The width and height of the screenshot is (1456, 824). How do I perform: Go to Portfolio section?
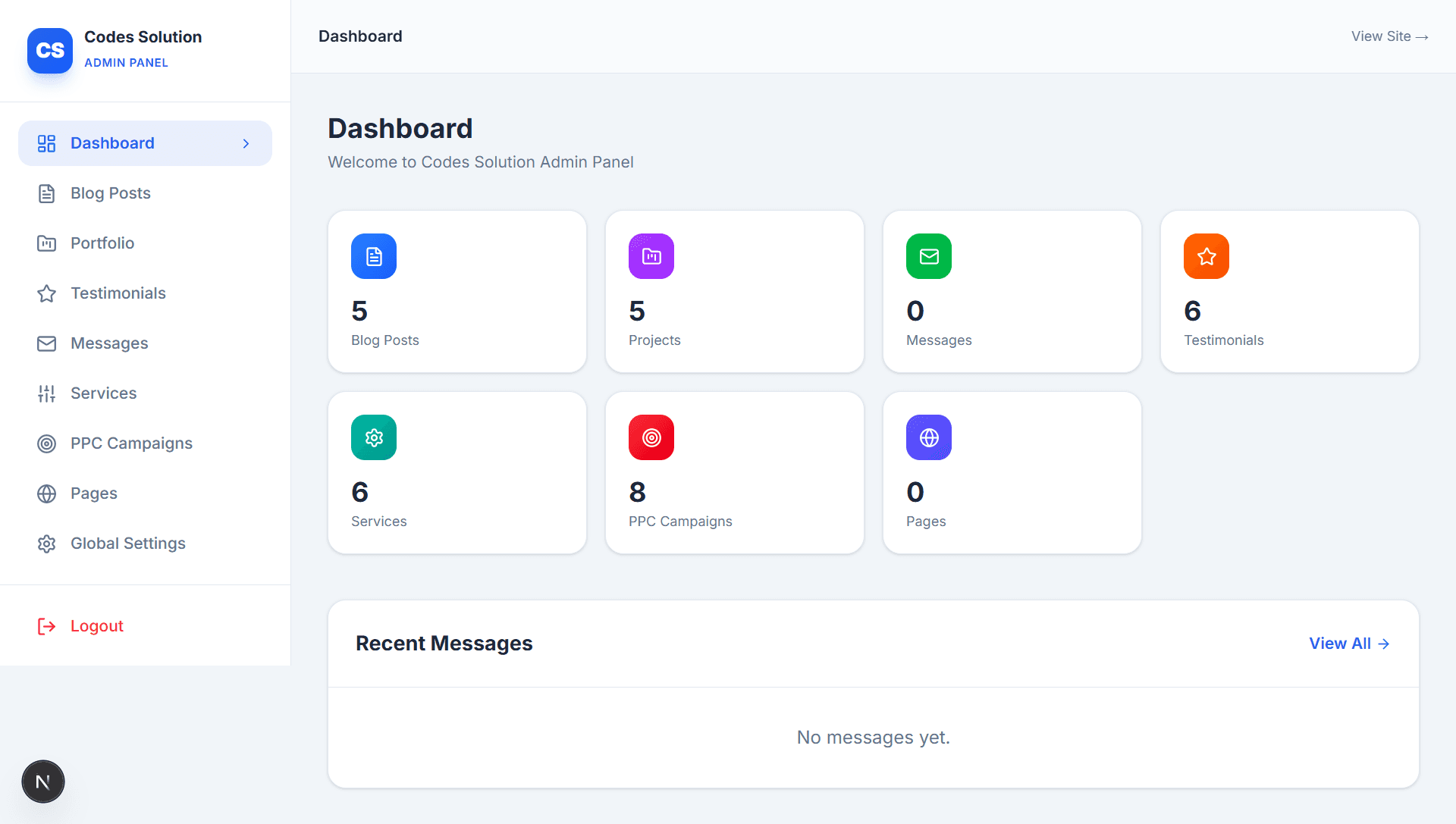pos(102,243)
